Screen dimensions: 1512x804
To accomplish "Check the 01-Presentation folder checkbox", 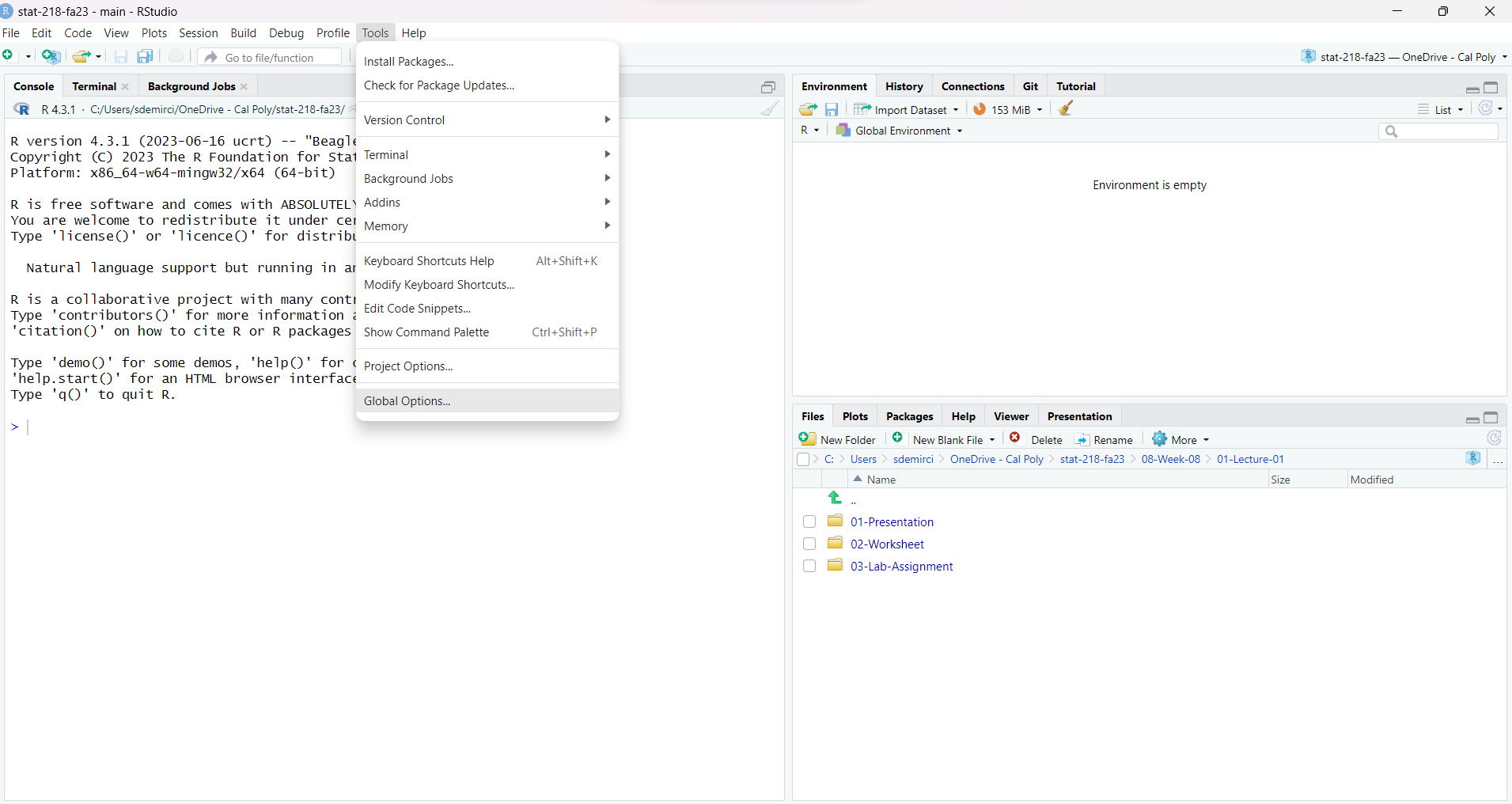I will pos(809,522).
